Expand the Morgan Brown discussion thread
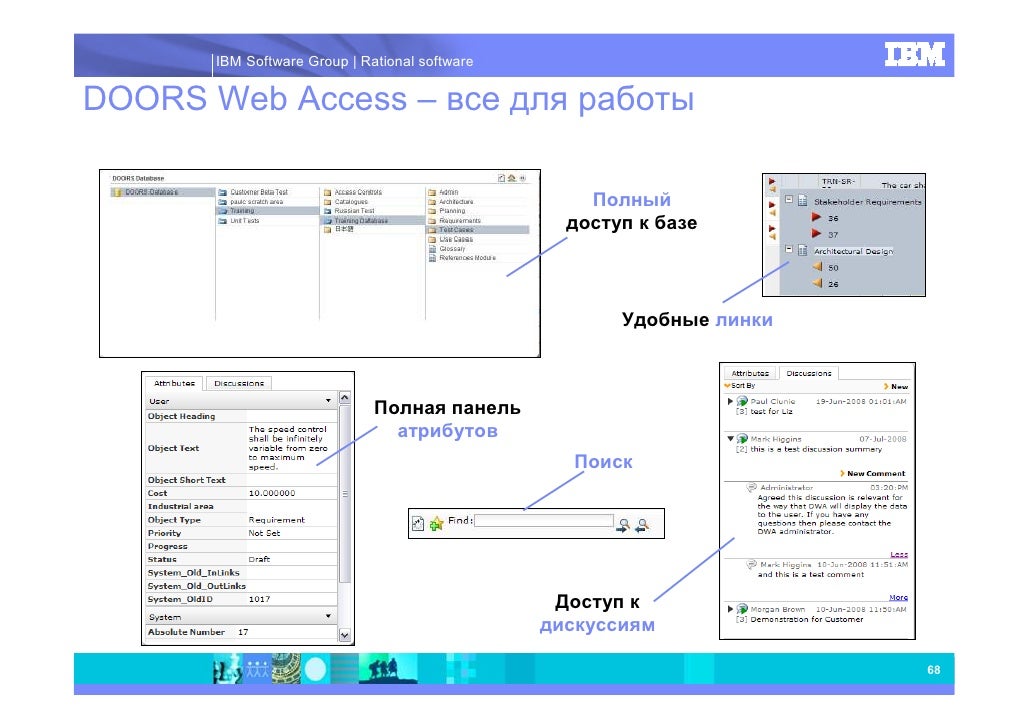The width and height of the screenshot is (1030, 728). pos(730,609)
